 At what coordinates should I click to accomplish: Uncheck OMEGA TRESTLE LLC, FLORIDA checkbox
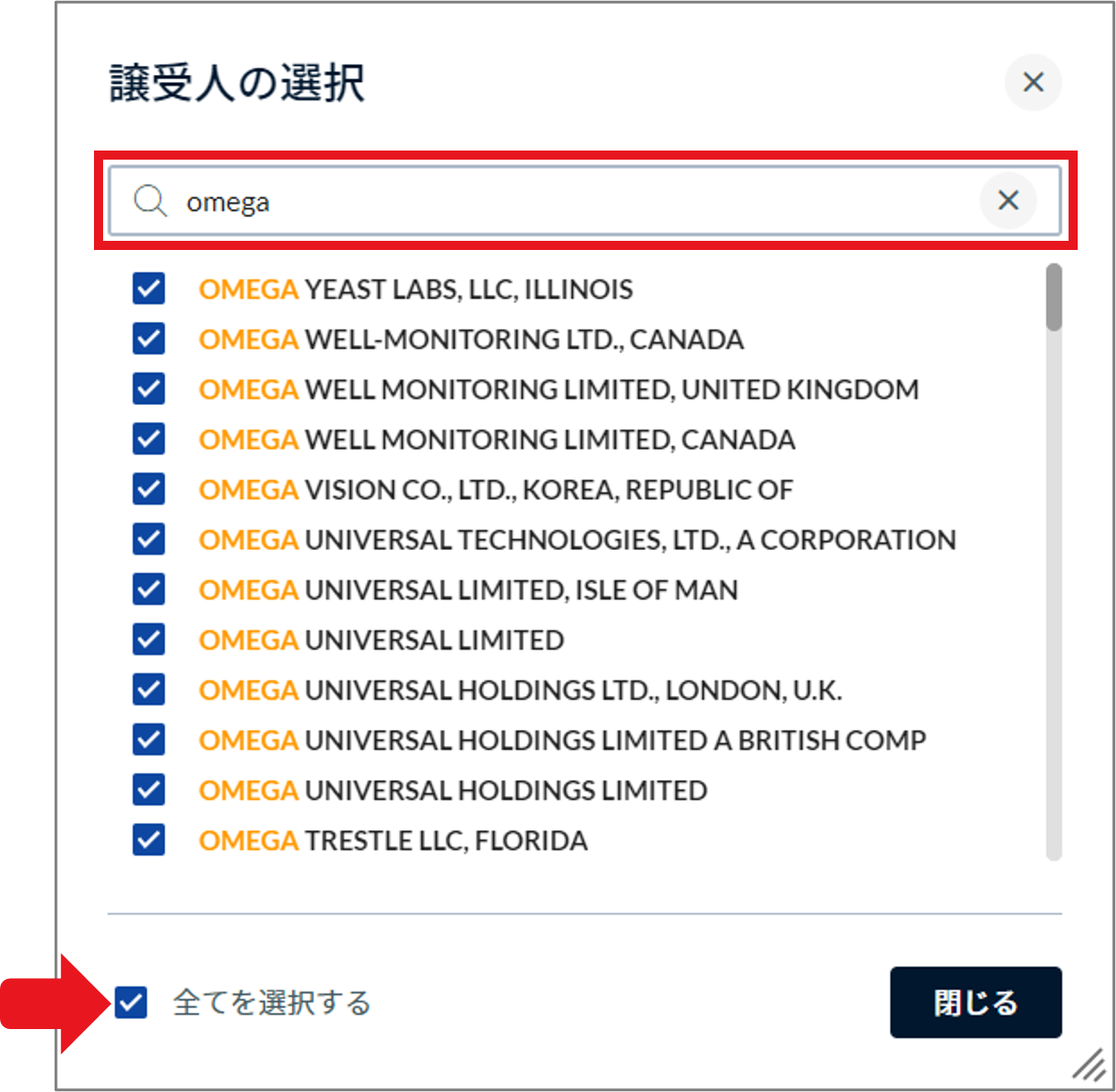(149, 839)
